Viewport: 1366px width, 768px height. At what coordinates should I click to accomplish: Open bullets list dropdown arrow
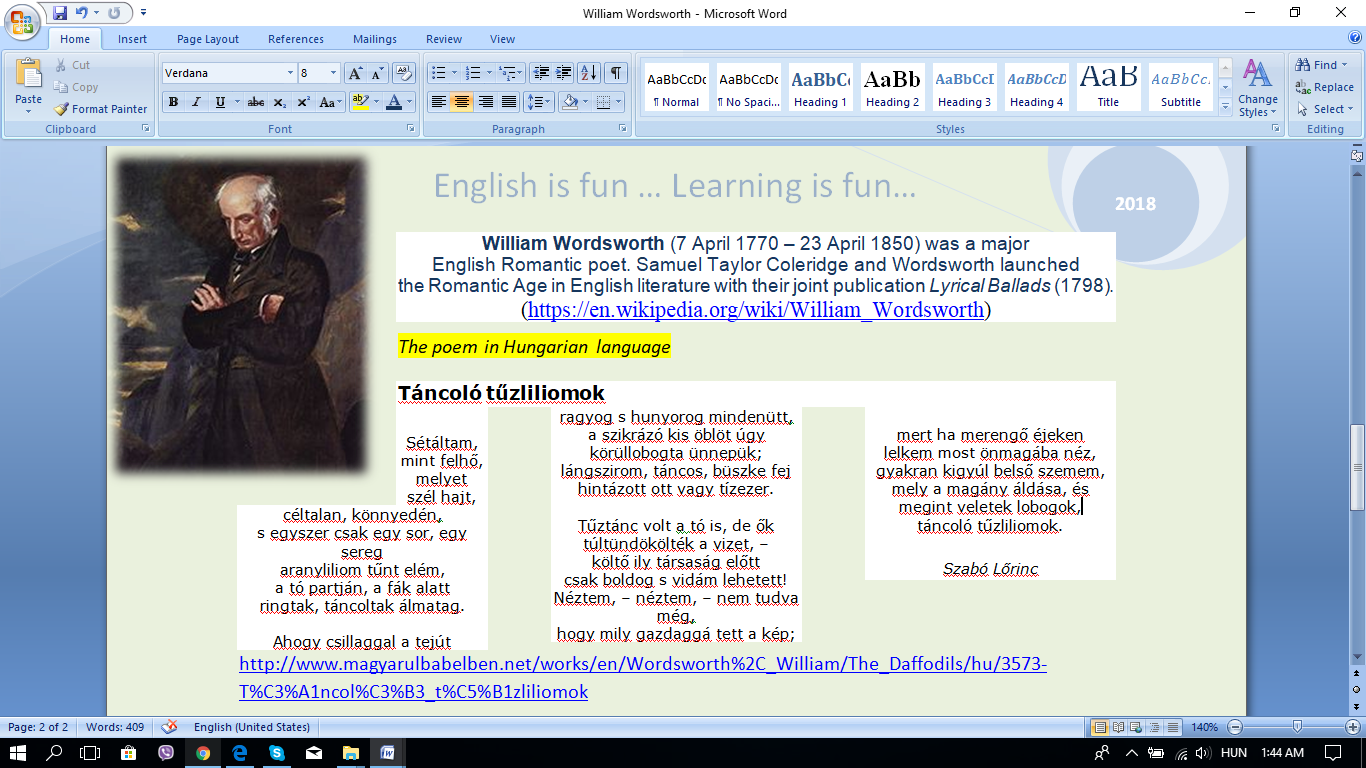[x=454, y=73]
